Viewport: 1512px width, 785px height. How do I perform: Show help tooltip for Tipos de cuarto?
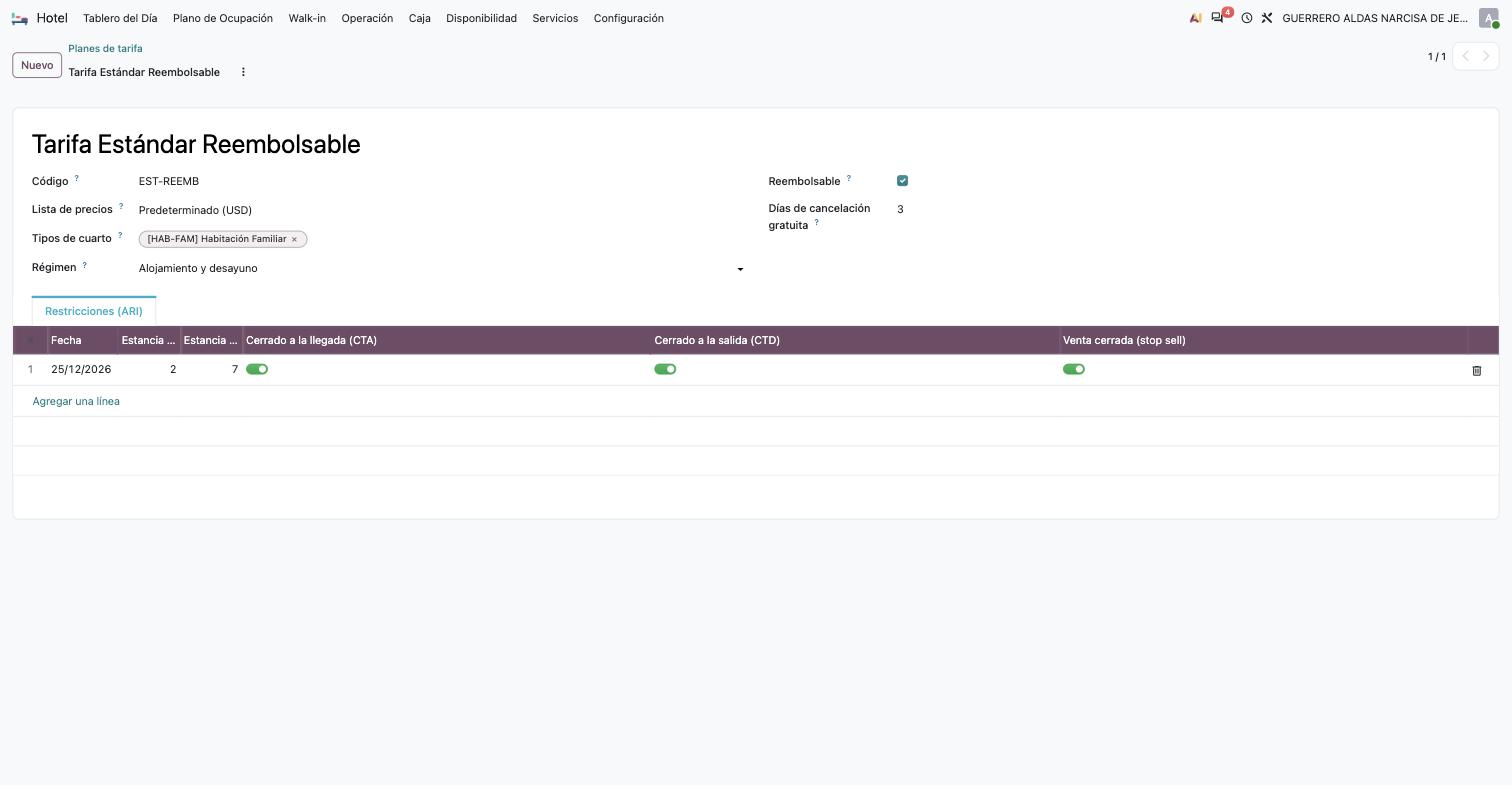tap(120, 235)
